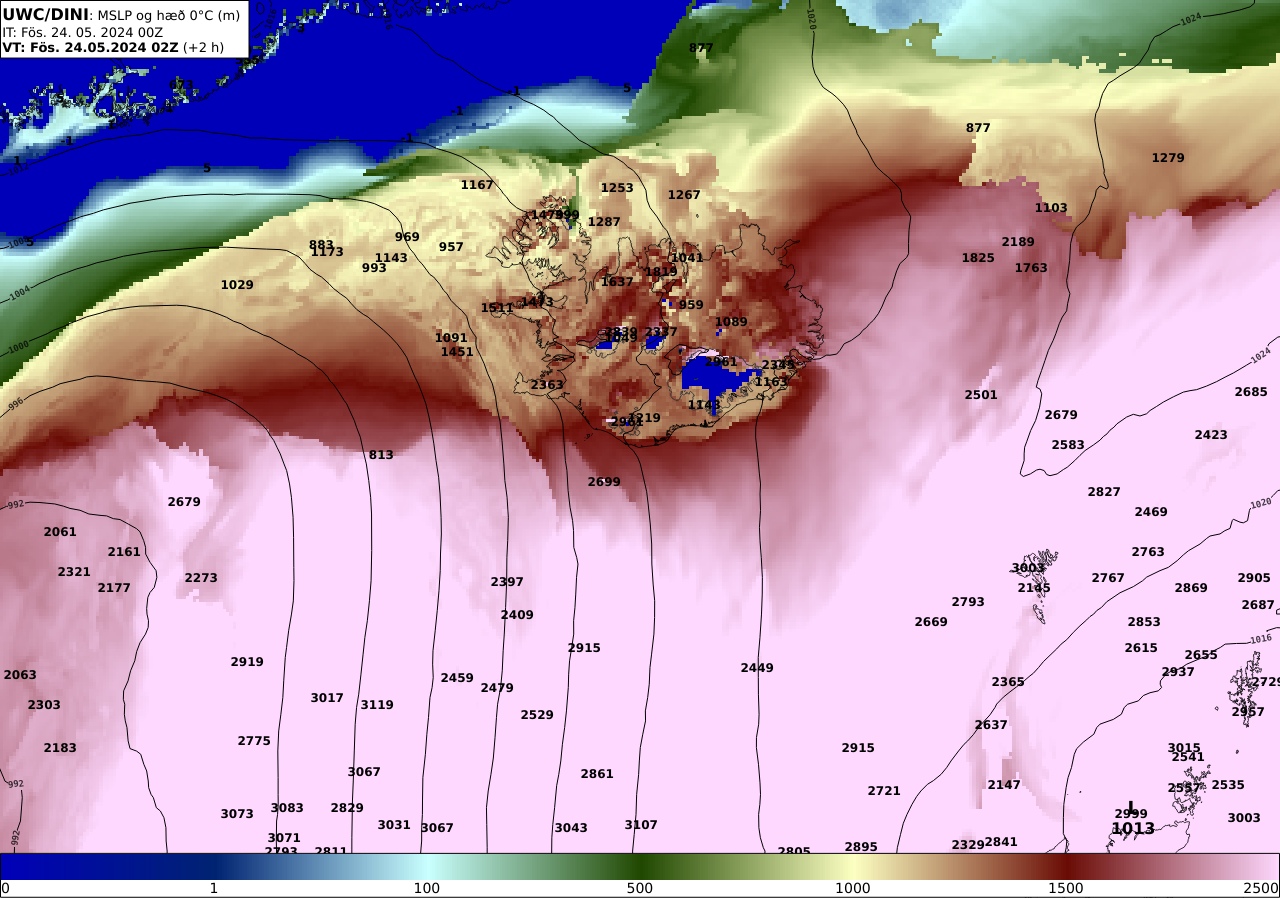Click the height value 3043
Screen dimensions: 1280x898
point(571,828)
